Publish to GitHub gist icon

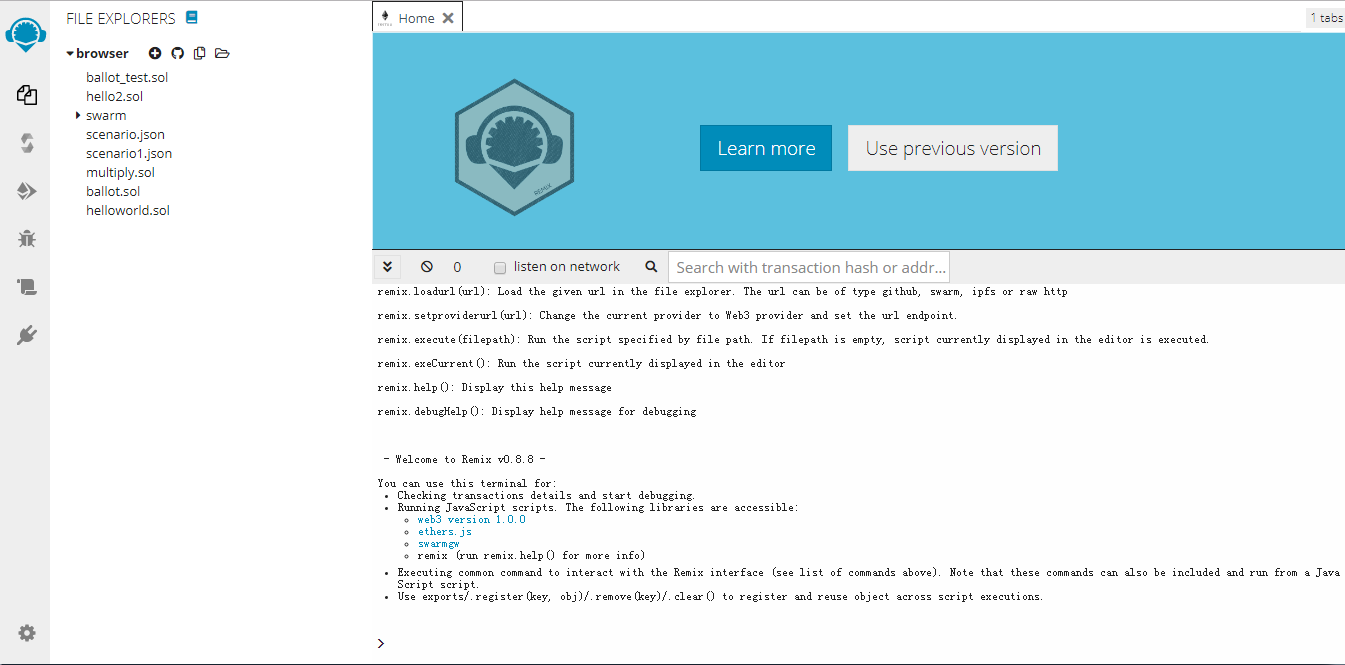tap(177, 53)
